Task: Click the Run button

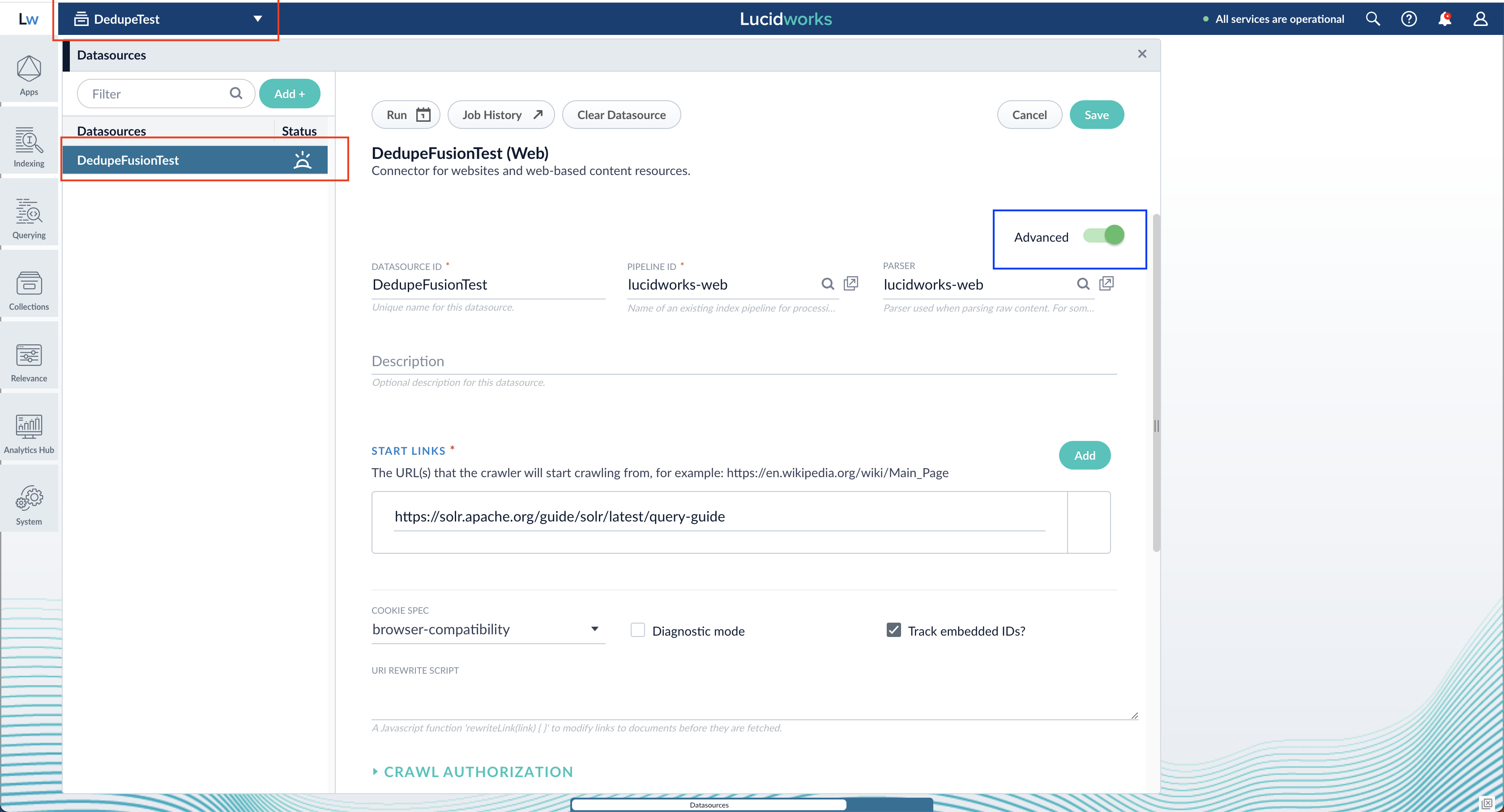Action: [406, 115]
